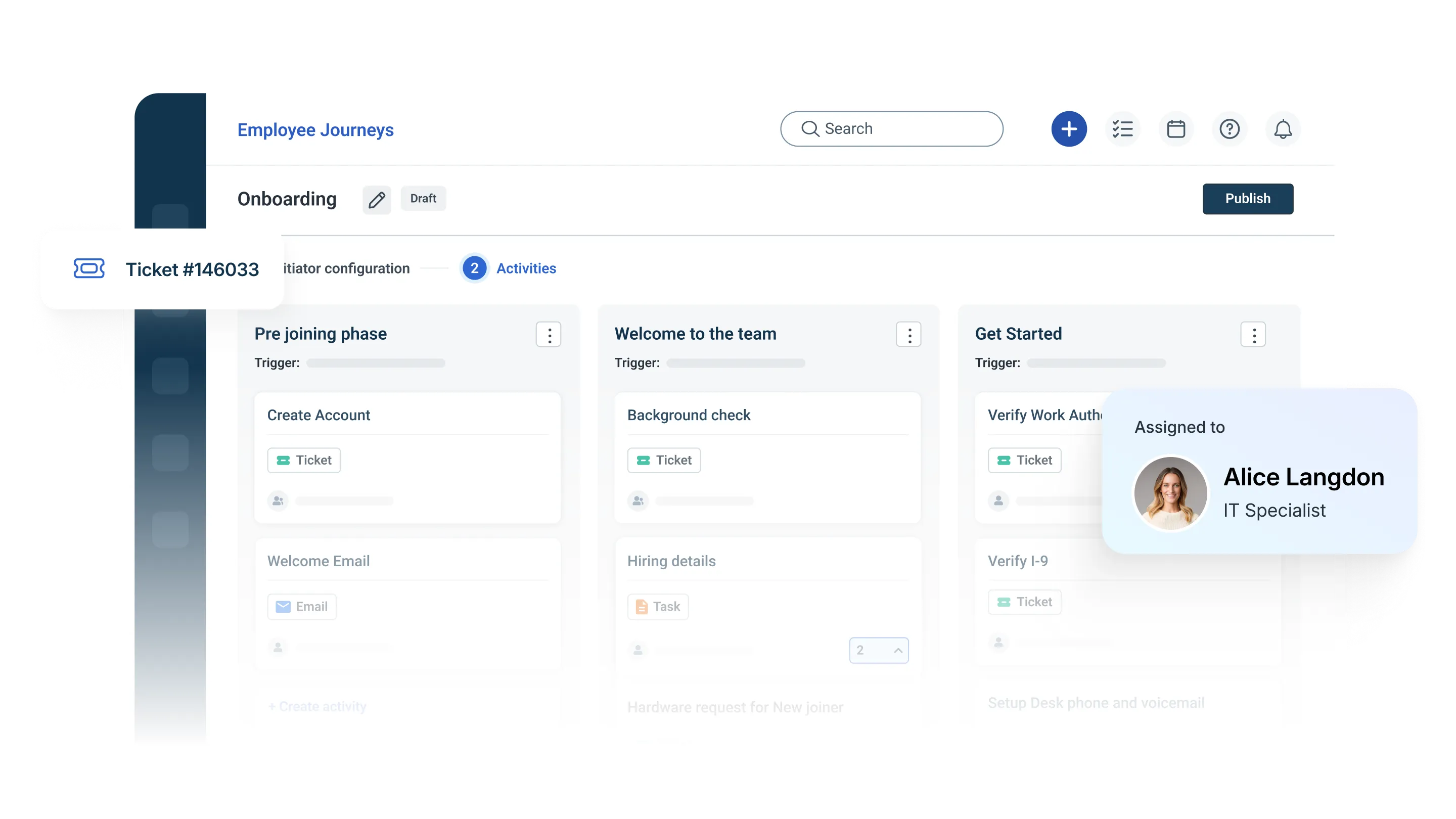Go to Initiator configuration step
This screenshot has width=1456, height=819.
[x=346, y=268]
